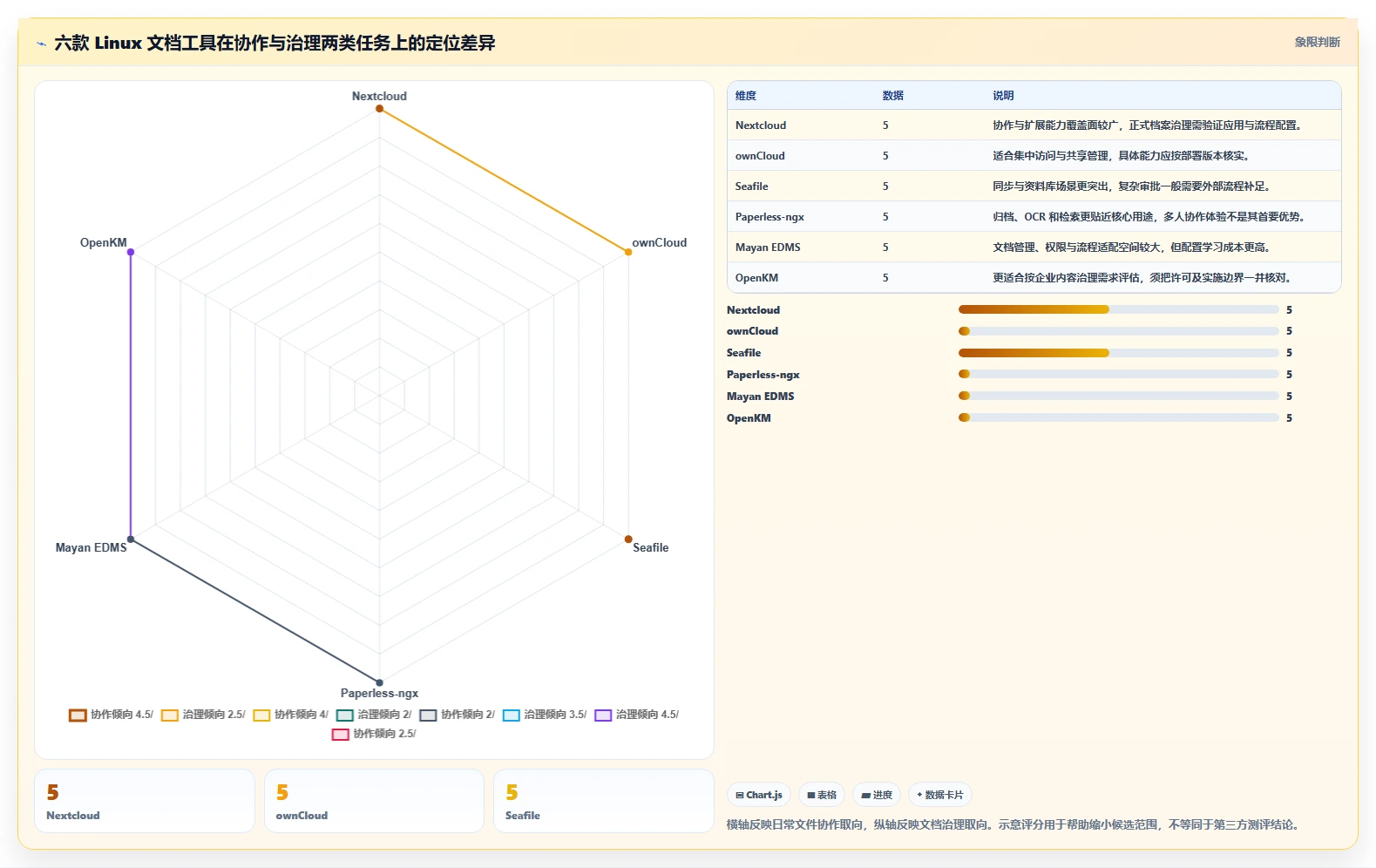Image resolution: width=1376 pixels, height=868 pixels.
Task: Click the ownCloud progress bar
Action: (1119, 331)
